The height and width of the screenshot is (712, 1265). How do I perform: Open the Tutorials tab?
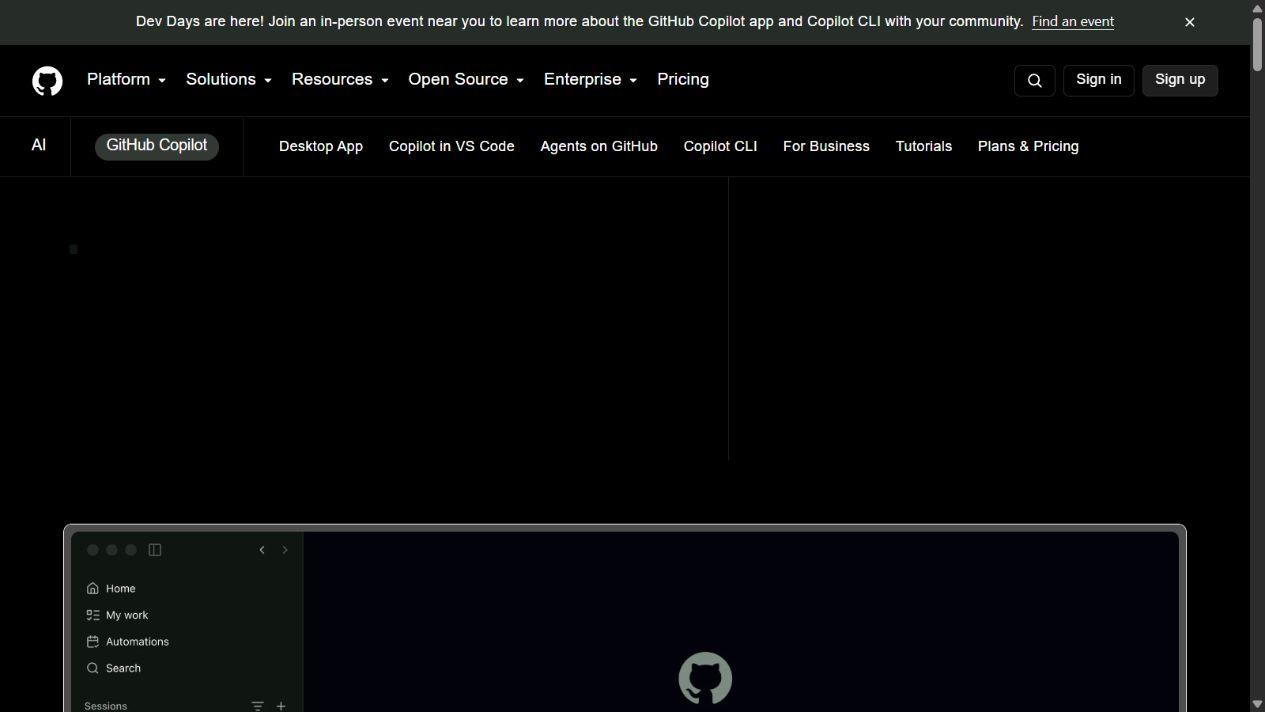924,146
